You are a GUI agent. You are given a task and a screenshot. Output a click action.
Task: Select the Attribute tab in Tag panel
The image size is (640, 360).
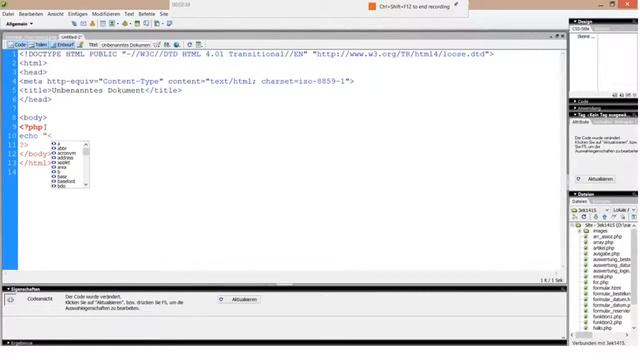[580, 122]
